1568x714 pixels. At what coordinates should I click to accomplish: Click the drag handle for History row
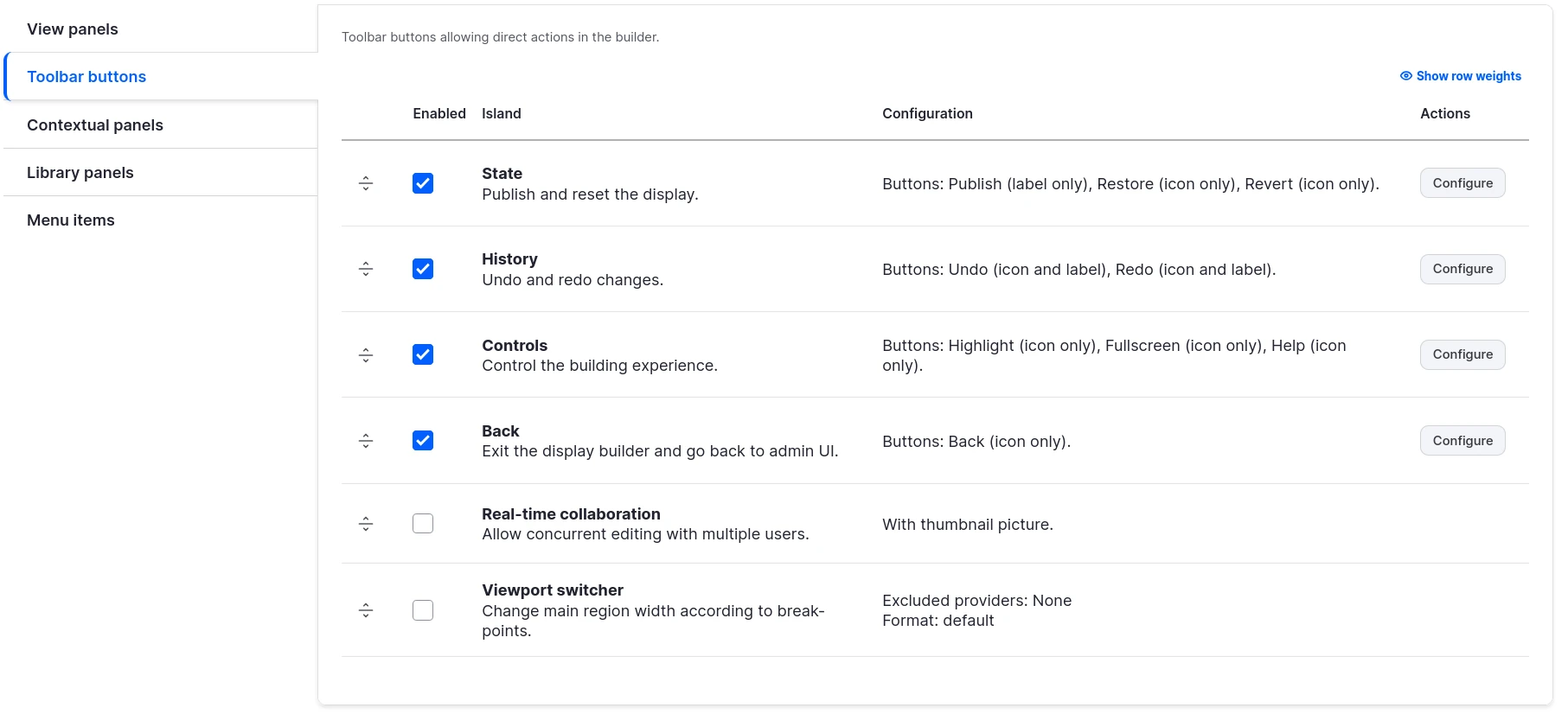(x=366, y=269)
